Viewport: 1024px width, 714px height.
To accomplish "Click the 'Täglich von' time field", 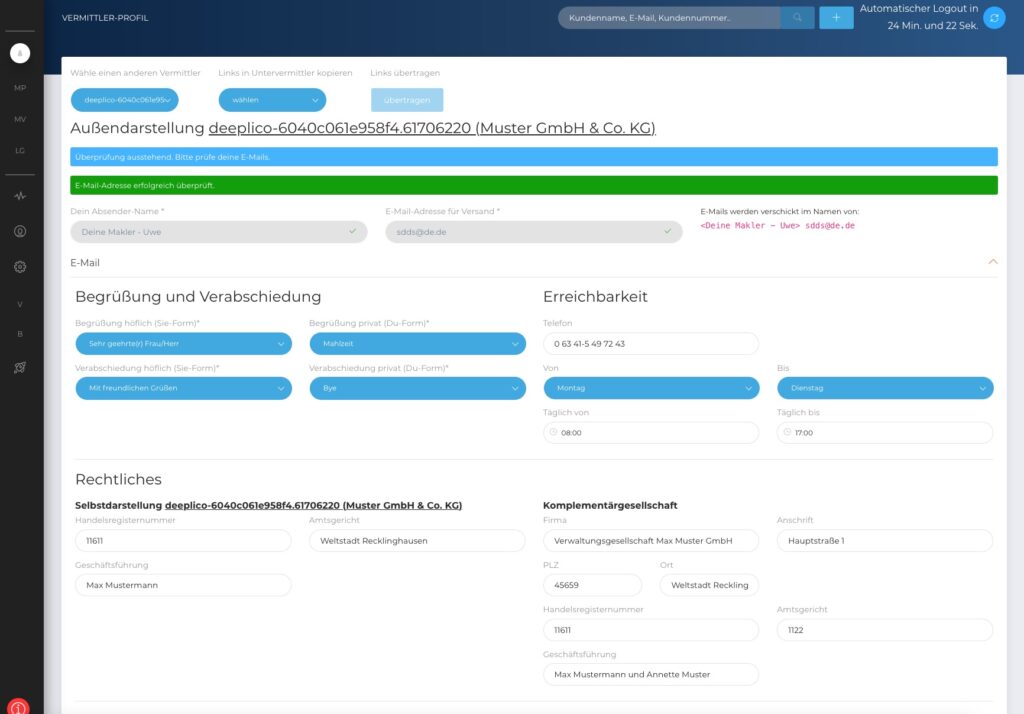I will 650,433.
